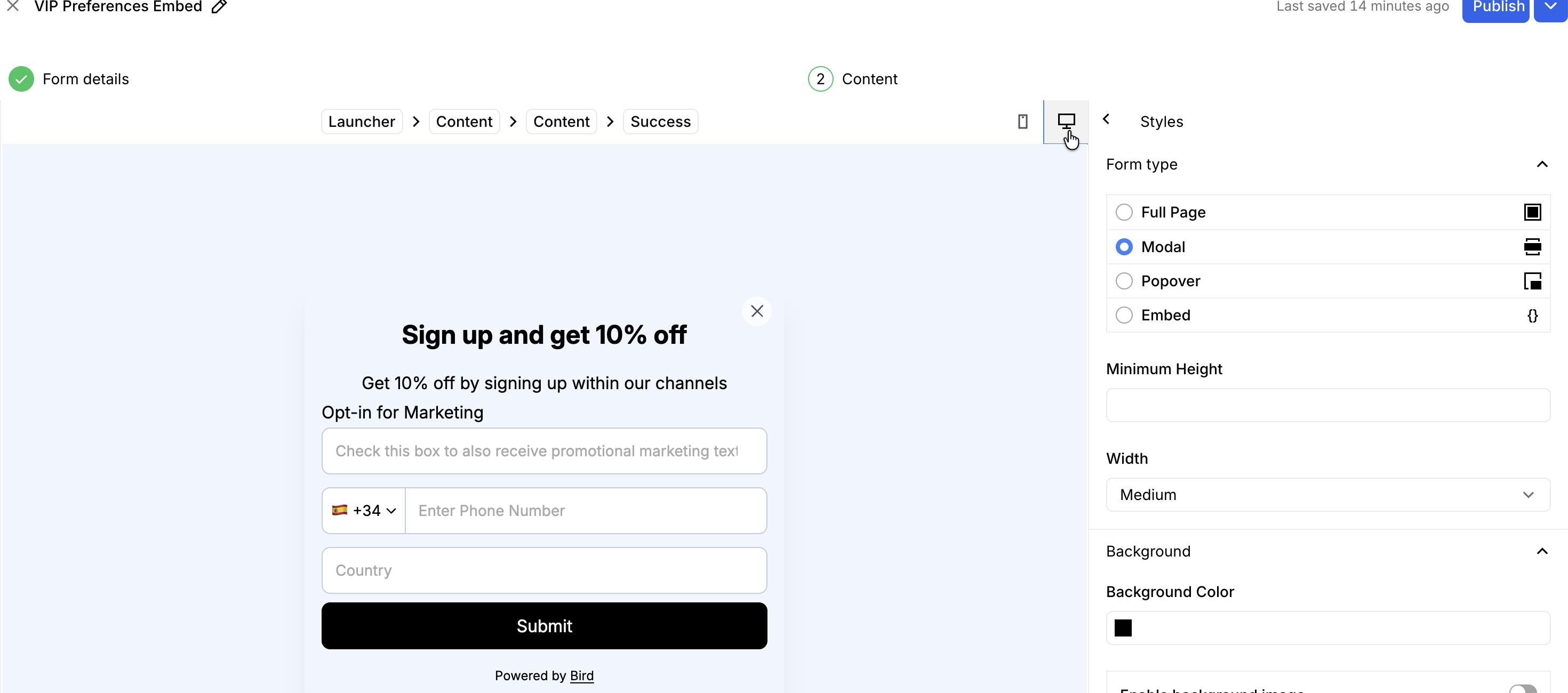
Task: Close the sign-up modal preview
Action: 757,311
